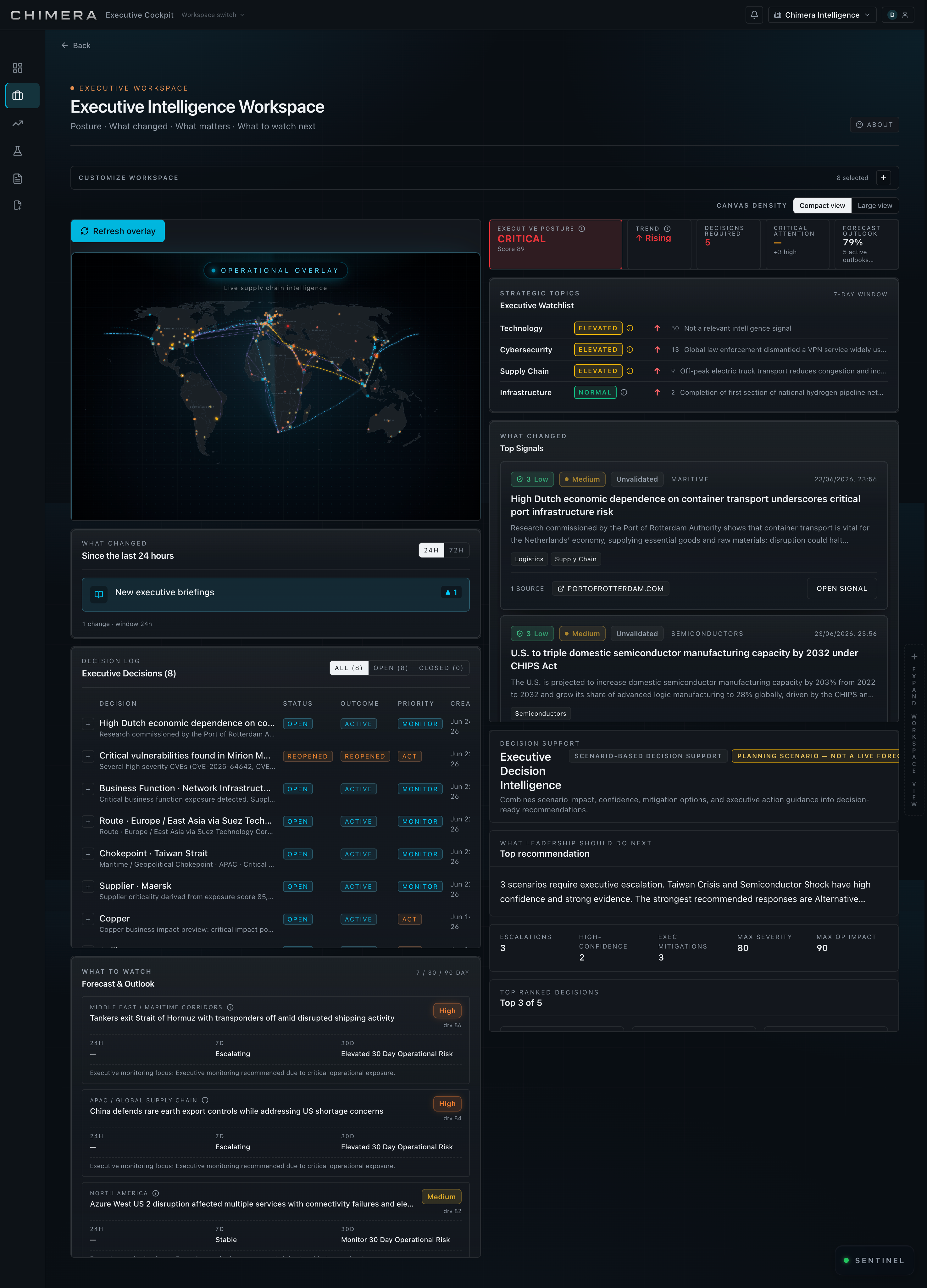Open the document icon in sidebar
This screenshot has width=927, height=1288.
click(18, 178)
